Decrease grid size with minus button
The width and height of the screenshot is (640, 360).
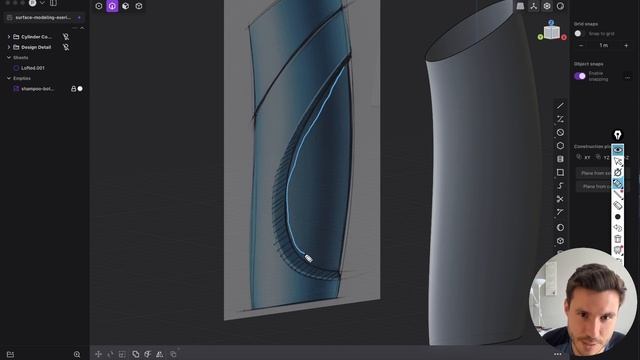click(581, 46)
